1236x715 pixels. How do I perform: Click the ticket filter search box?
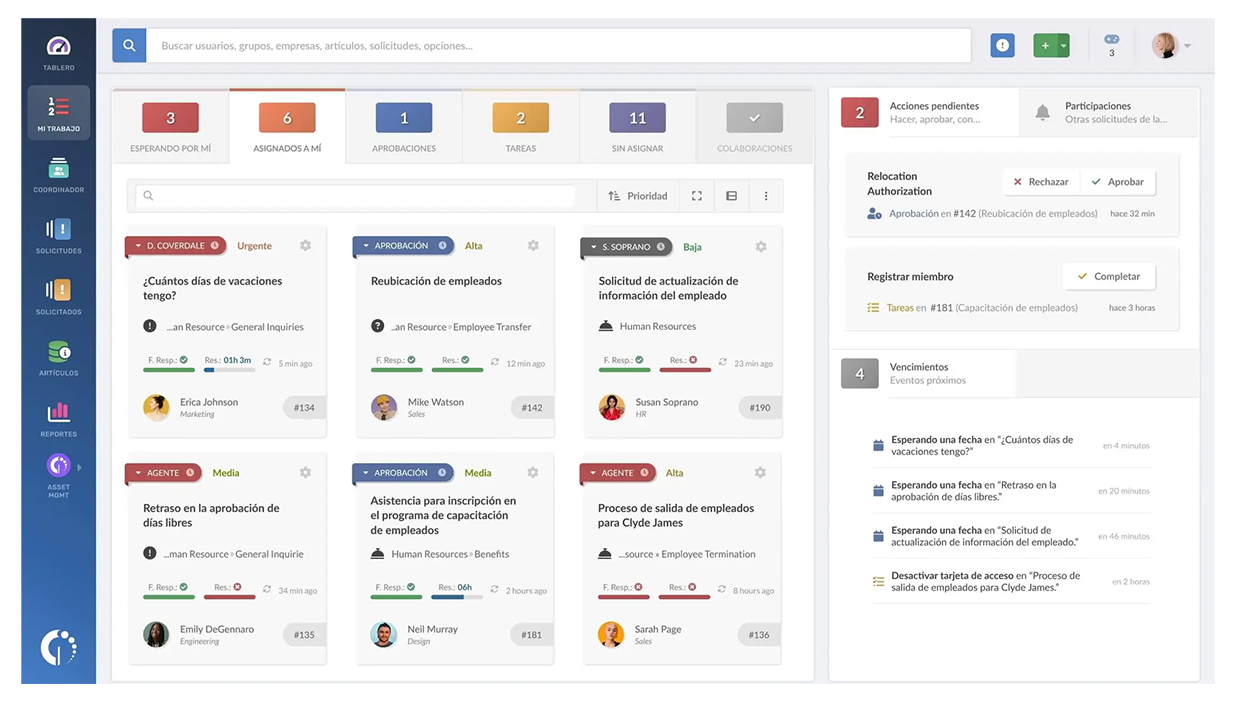tap(356, 196)
